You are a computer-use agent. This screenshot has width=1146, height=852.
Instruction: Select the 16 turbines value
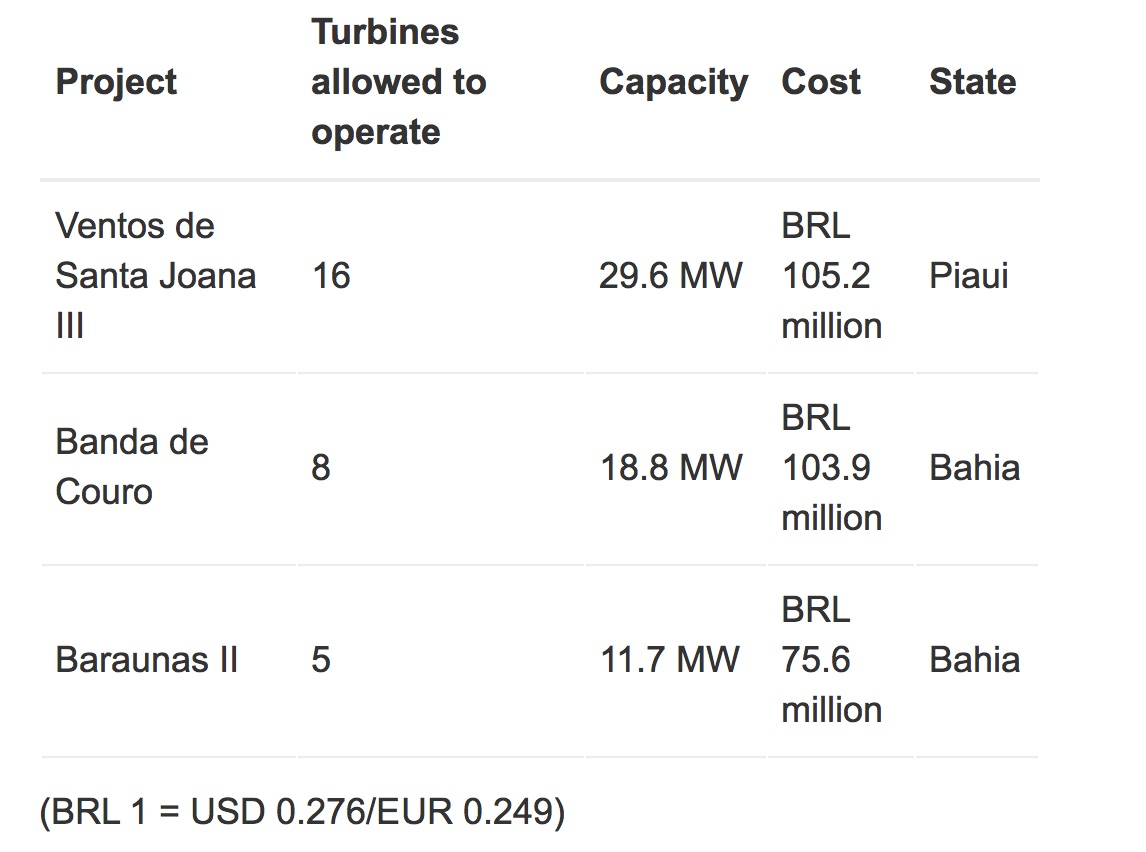click(331, 276)
